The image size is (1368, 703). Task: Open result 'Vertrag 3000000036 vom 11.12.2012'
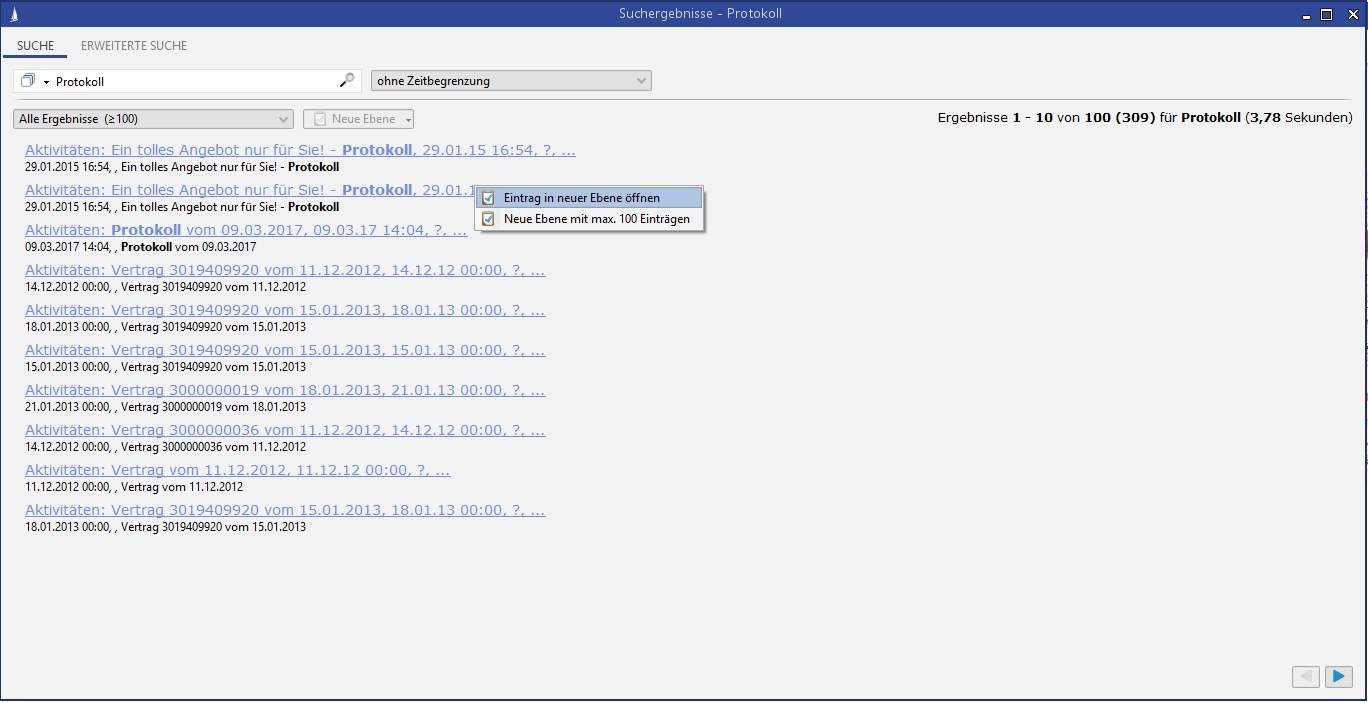[x=285, y=430]
